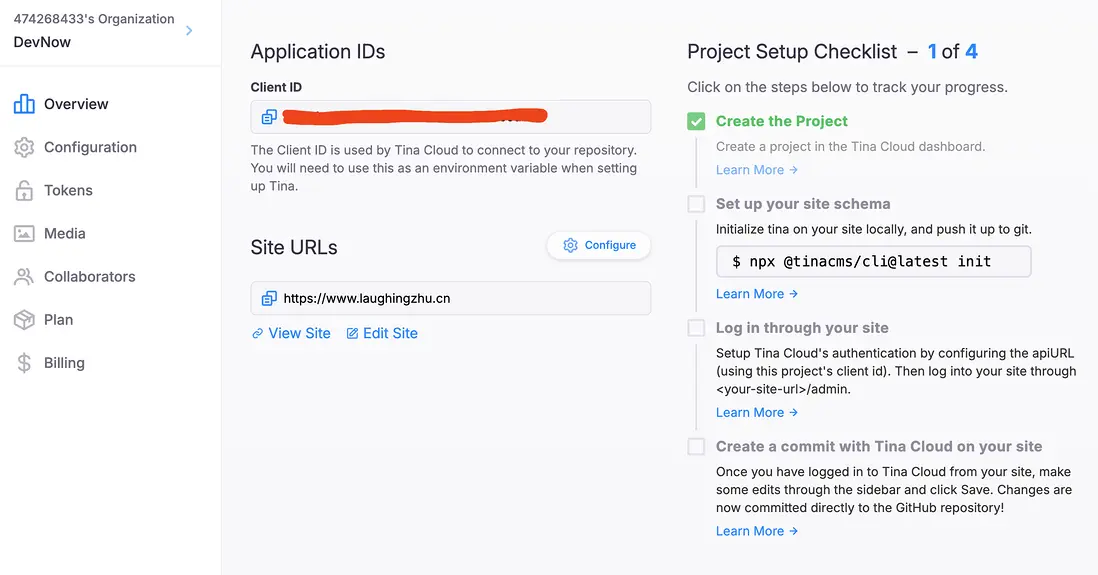Click the Overview bar chart icon

coord(24,104)
